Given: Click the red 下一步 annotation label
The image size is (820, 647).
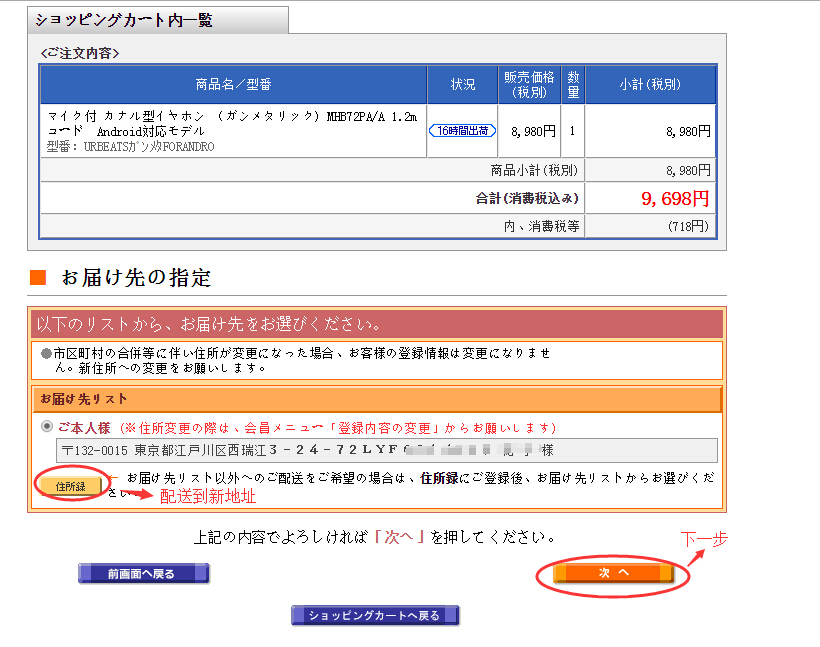Looking at the screenshot, I should click(x=704, y=539).
